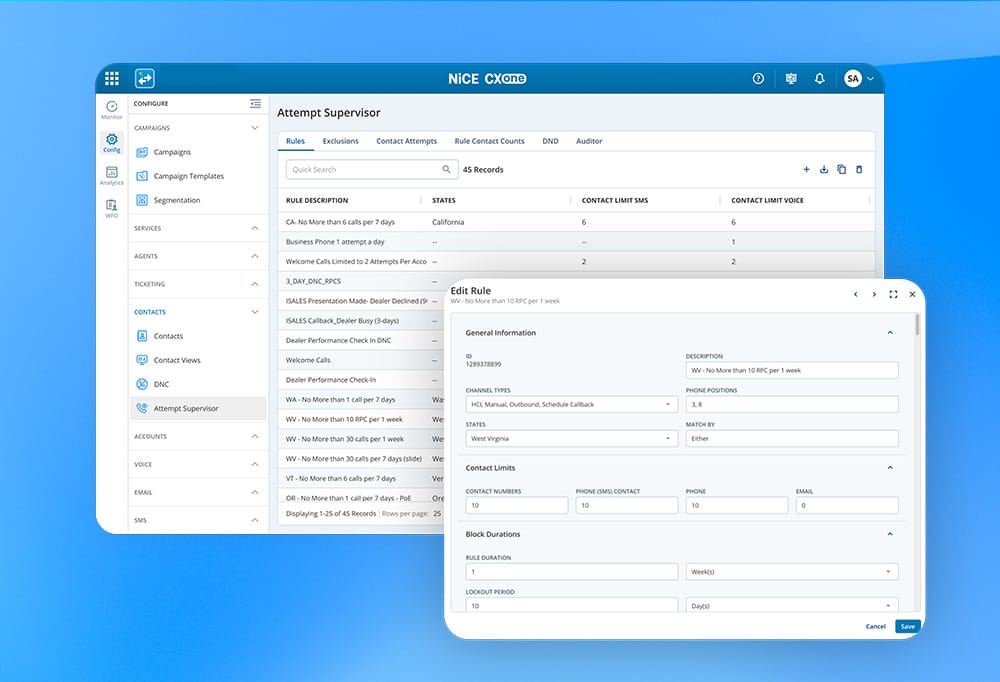1000x682 pixels.
Task: Go to next rule with right arrow
Action: [x=874, y=295]
